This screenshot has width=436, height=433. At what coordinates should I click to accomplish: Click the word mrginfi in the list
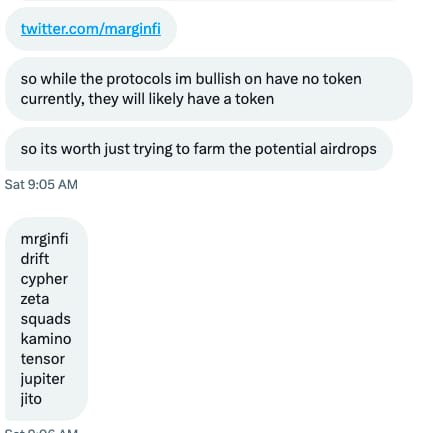44,239
